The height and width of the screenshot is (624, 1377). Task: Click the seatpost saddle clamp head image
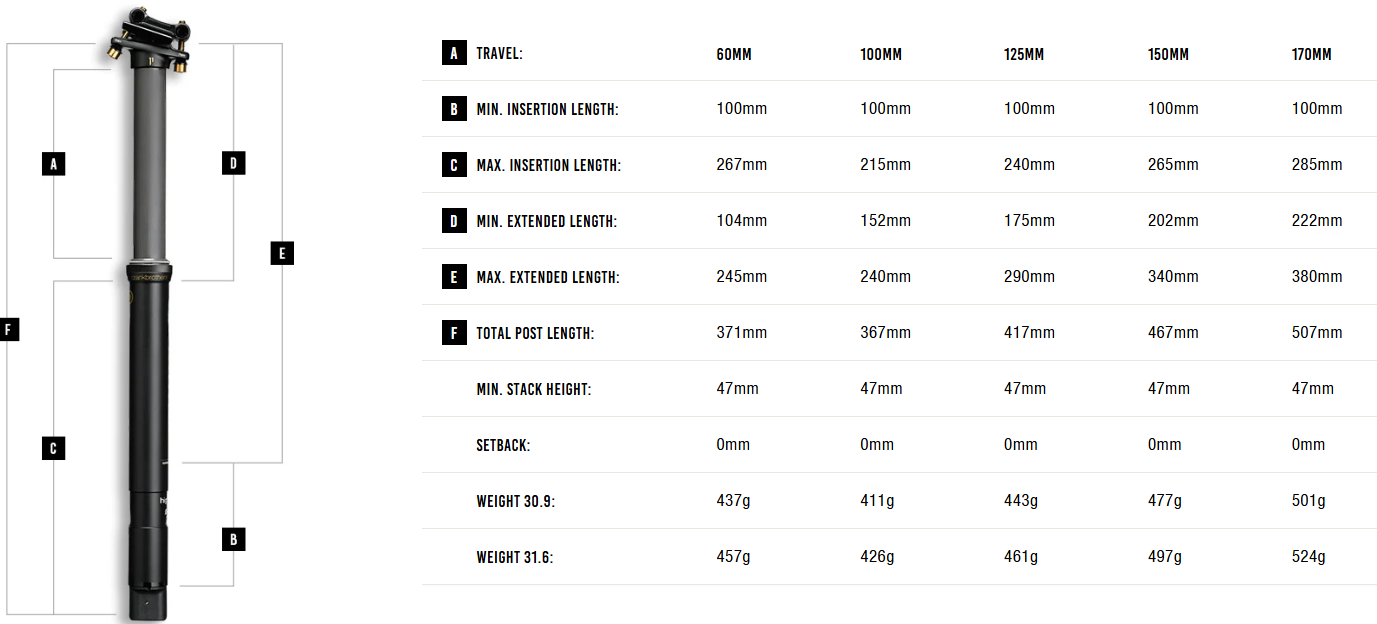150,40
